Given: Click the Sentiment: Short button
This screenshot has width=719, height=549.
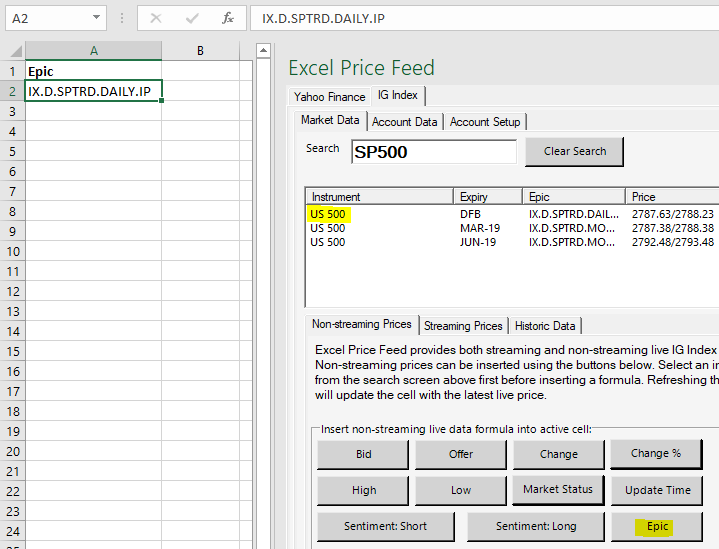Looking at the screenshot, I should pyautogui.click(x=386, y=526).
